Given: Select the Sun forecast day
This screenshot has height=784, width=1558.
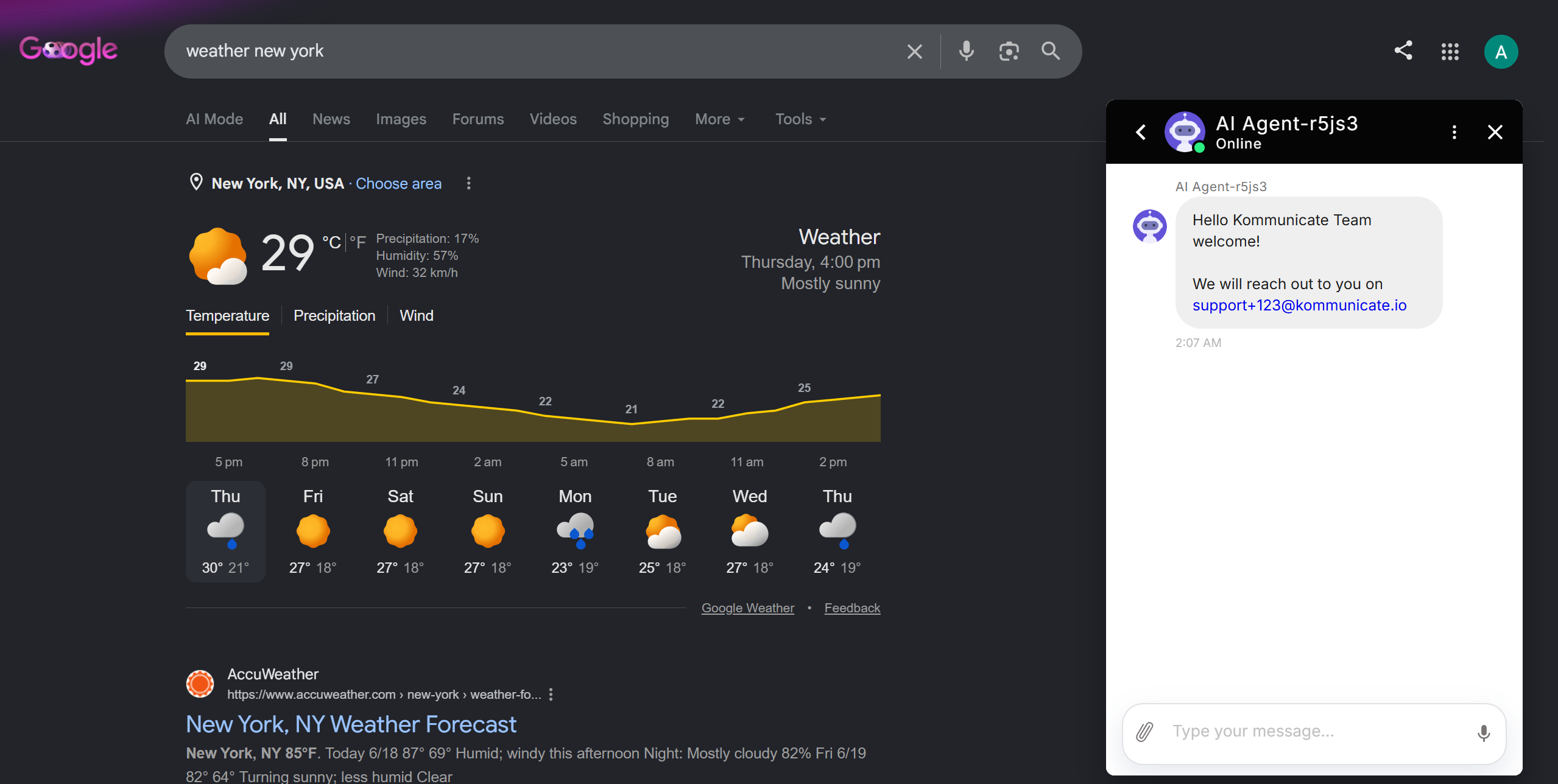Looking at the screenshot, I should click(488, 531).
